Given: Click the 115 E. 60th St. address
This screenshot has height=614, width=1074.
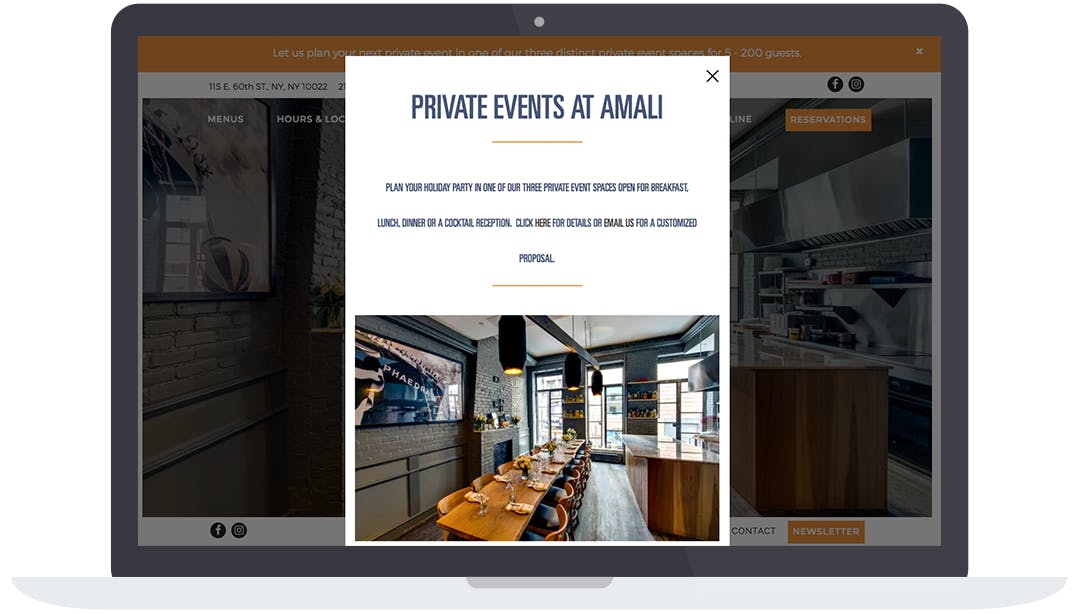Looking at the screenshot, I should pos(268,87).
